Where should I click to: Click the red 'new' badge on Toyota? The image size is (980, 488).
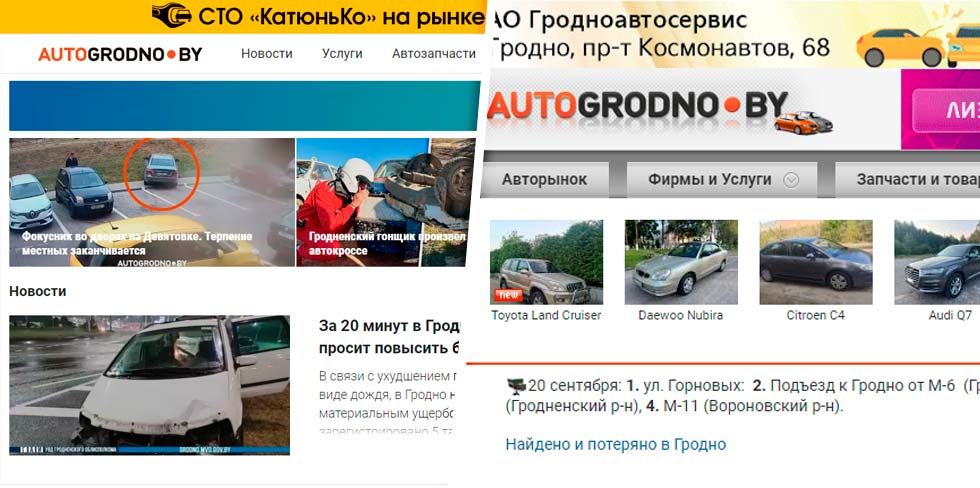pyautogui.click(x=508, y=294)
